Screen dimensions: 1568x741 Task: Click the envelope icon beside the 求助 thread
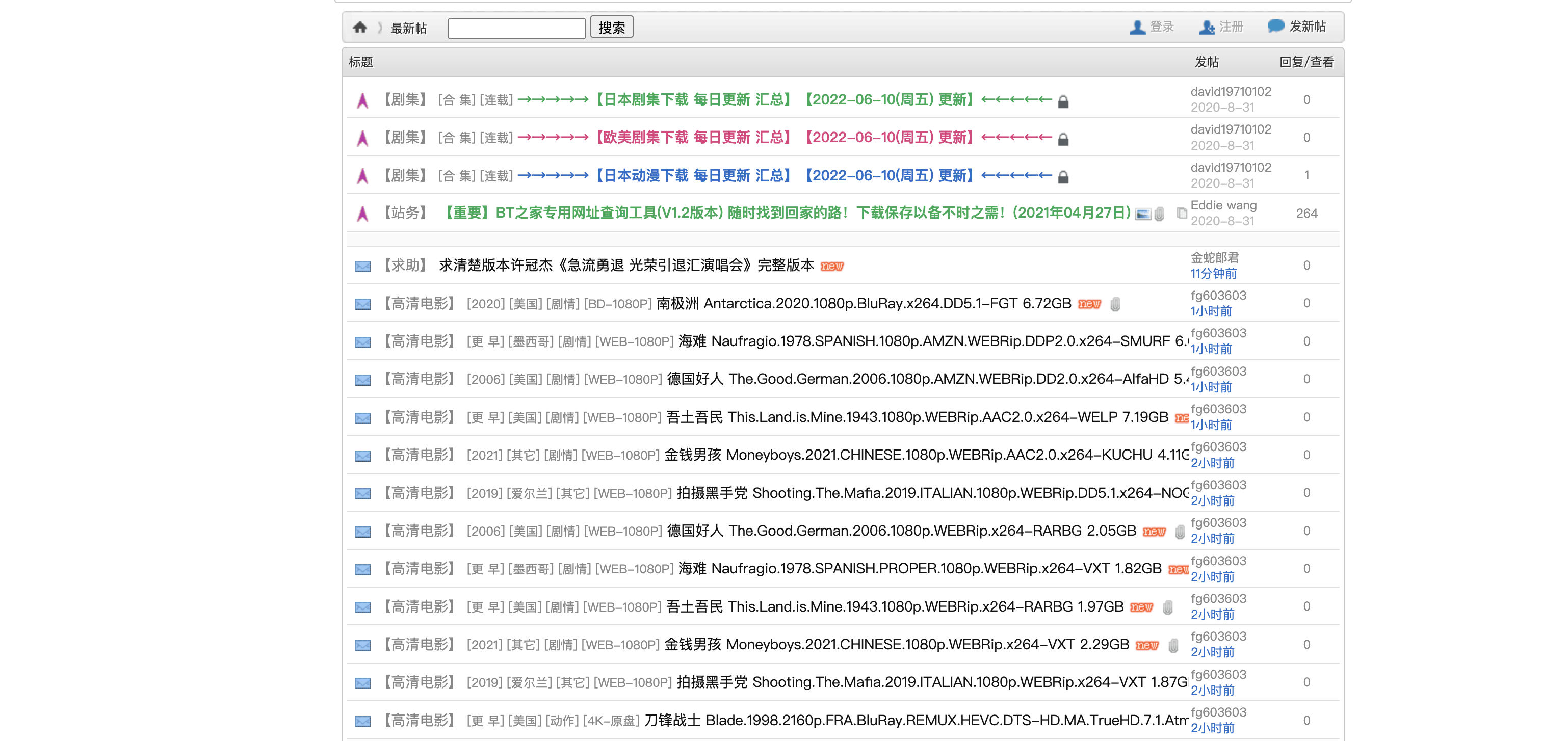[x=363, y=267]
